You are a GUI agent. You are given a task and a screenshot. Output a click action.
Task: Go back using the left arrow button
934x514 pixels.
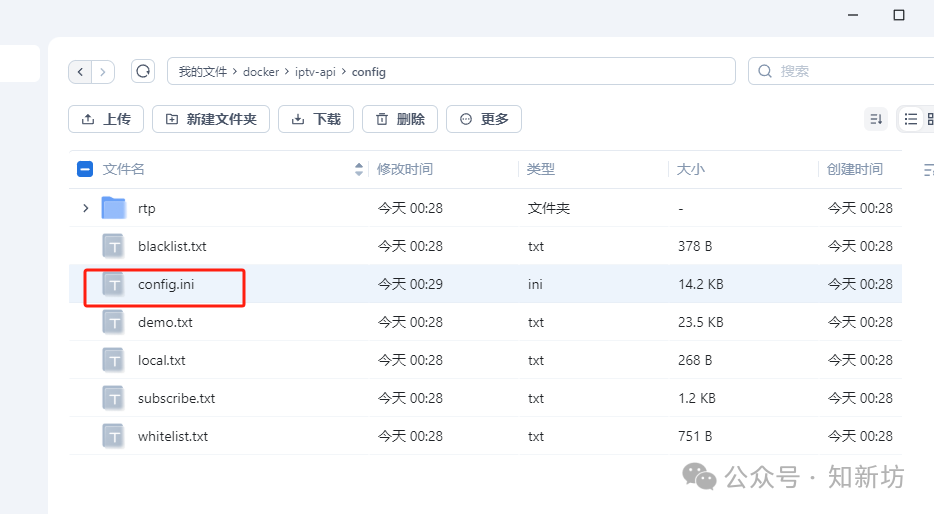80,72
